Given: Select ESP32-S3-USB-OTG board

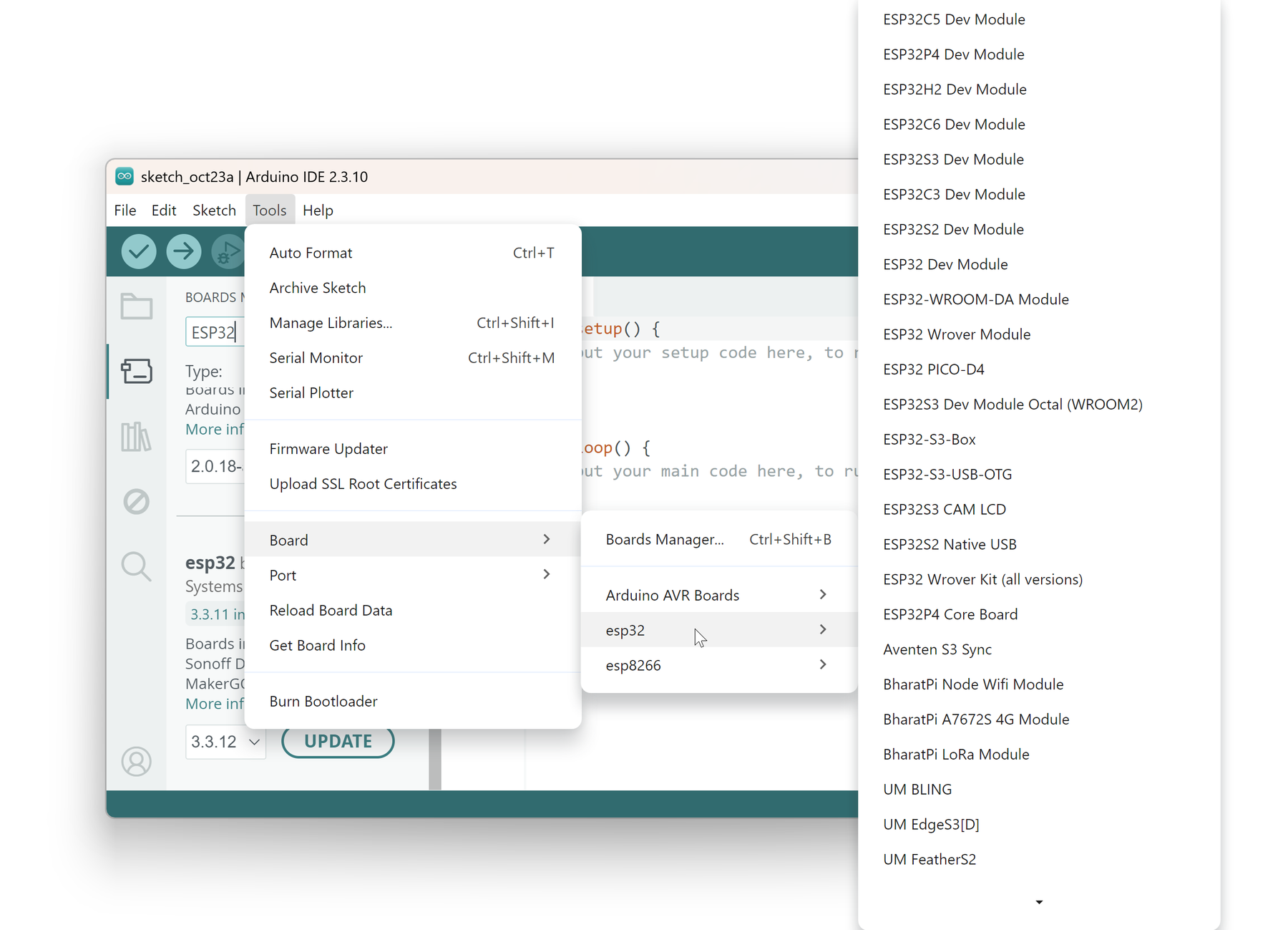Looking at the screenshot, I should coord(1039,475).
